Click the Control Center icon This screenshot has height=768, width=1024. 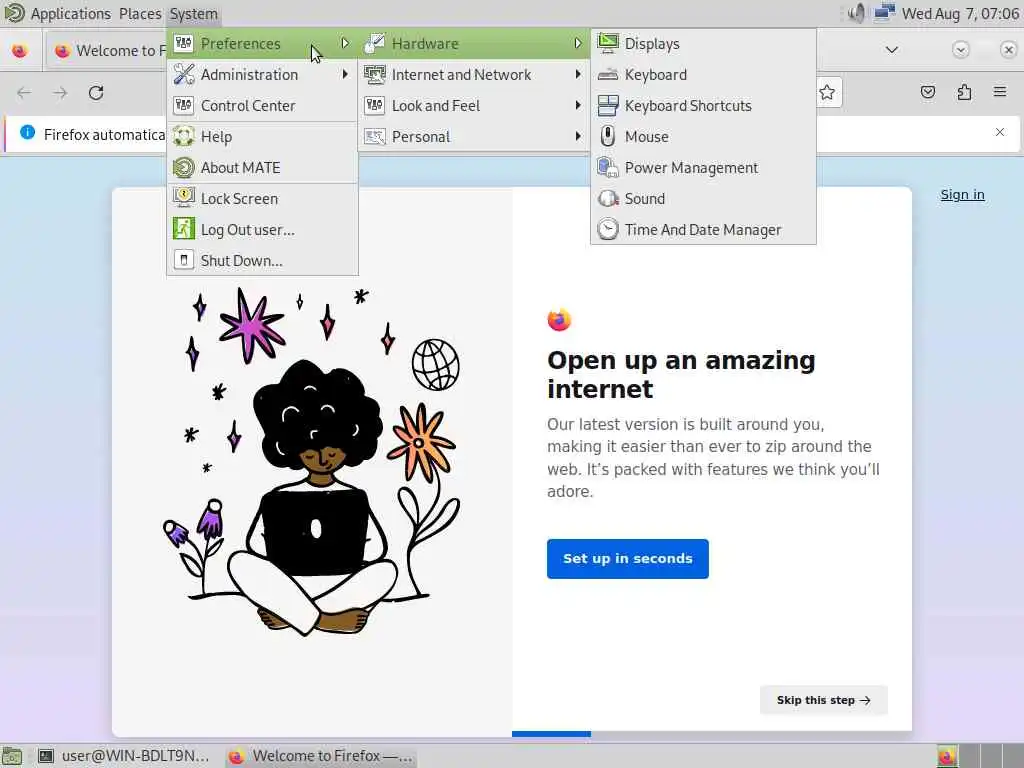click(184, 105)
